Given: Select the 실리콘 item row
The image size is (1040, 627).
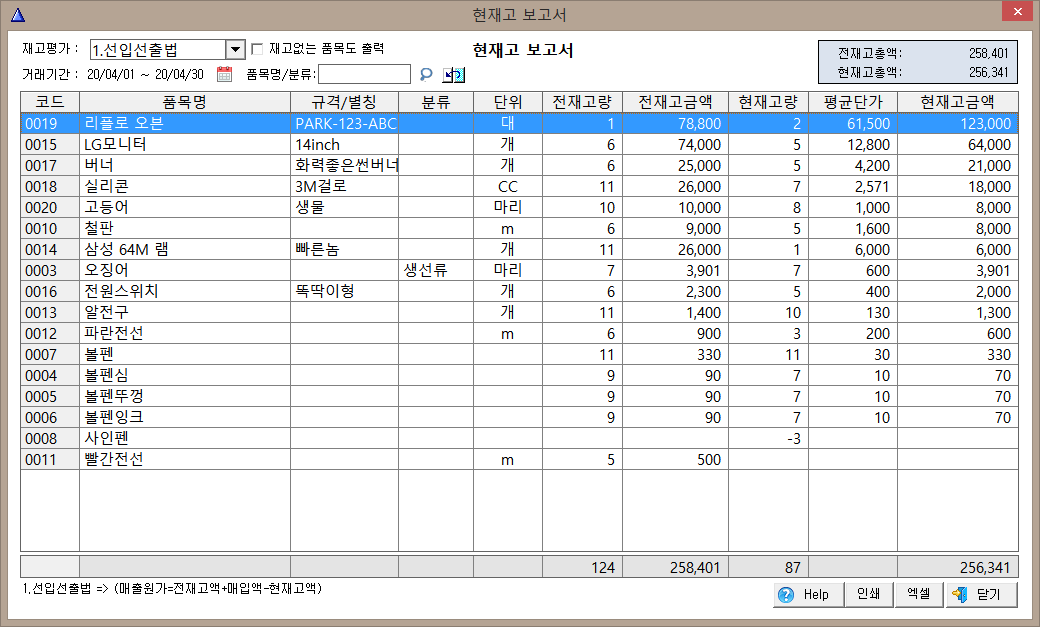Looking at the screenshot, I should point(519,186).
